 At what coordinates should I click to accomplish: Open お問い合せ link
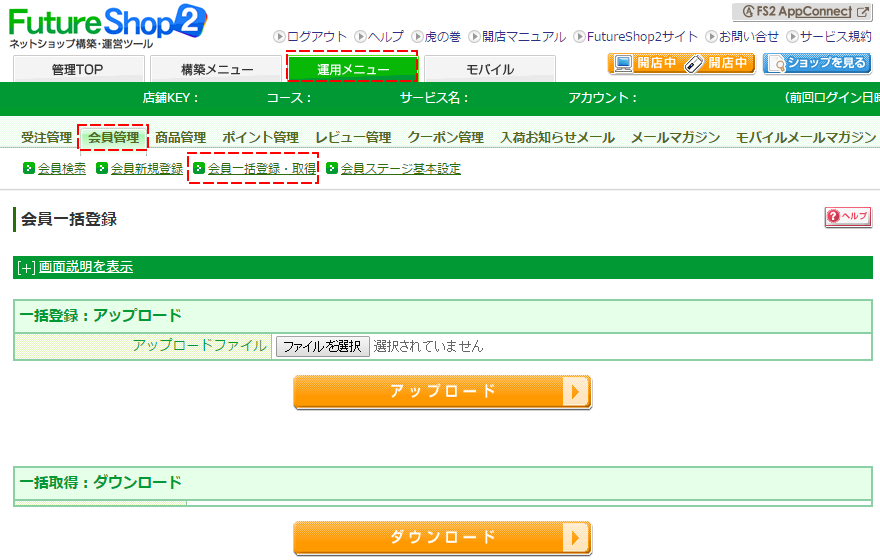click(749, 36)
